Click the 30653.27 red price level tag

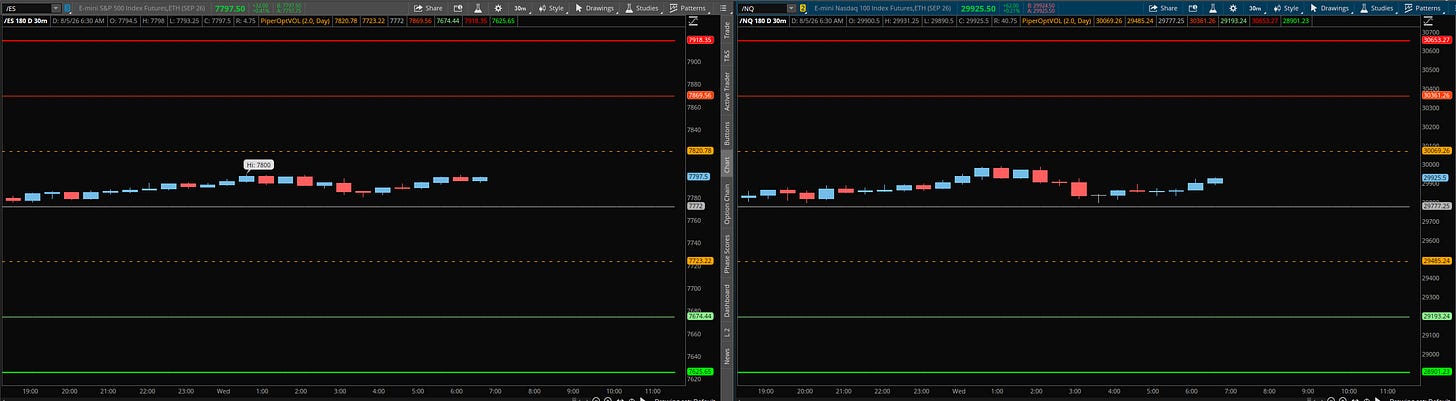(1438, 40)
